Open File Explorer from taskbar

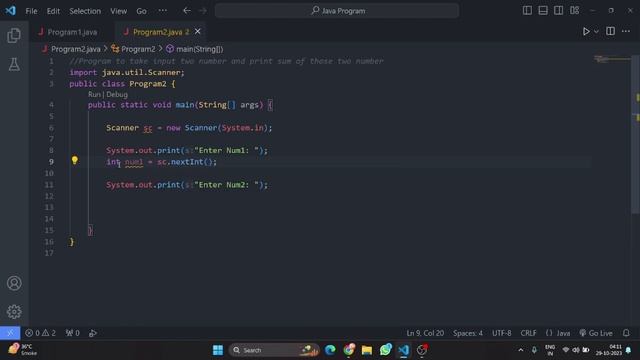pos(367,350)
